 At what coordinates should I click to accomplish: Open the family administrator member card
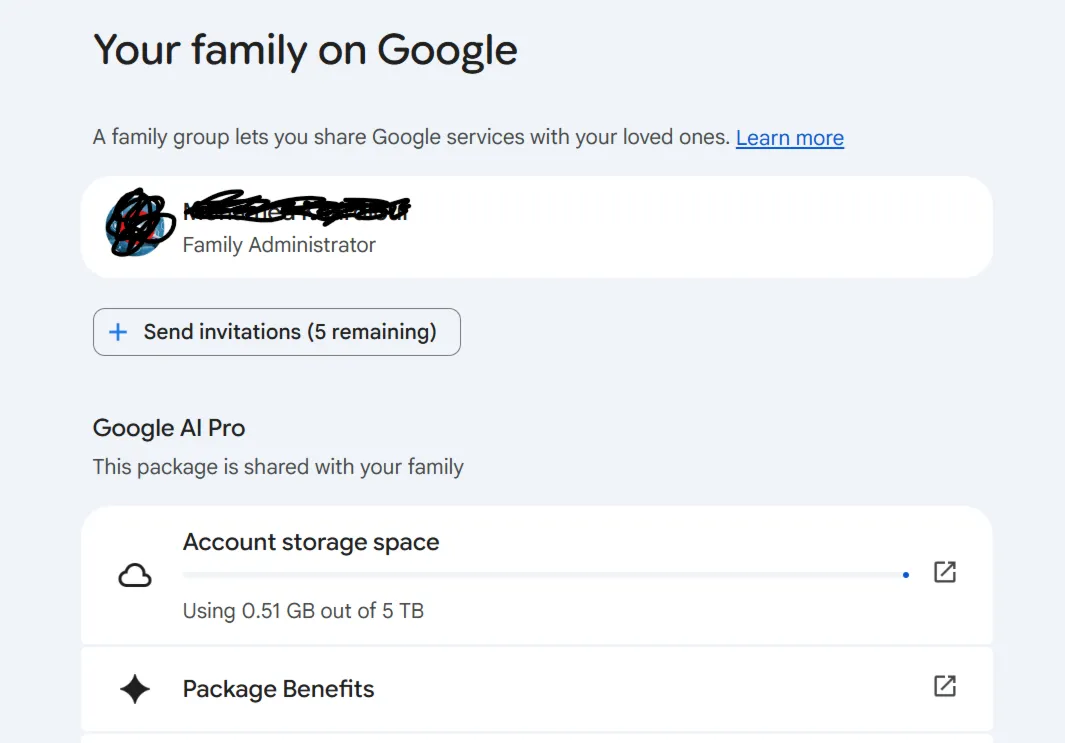coord(537,227)
